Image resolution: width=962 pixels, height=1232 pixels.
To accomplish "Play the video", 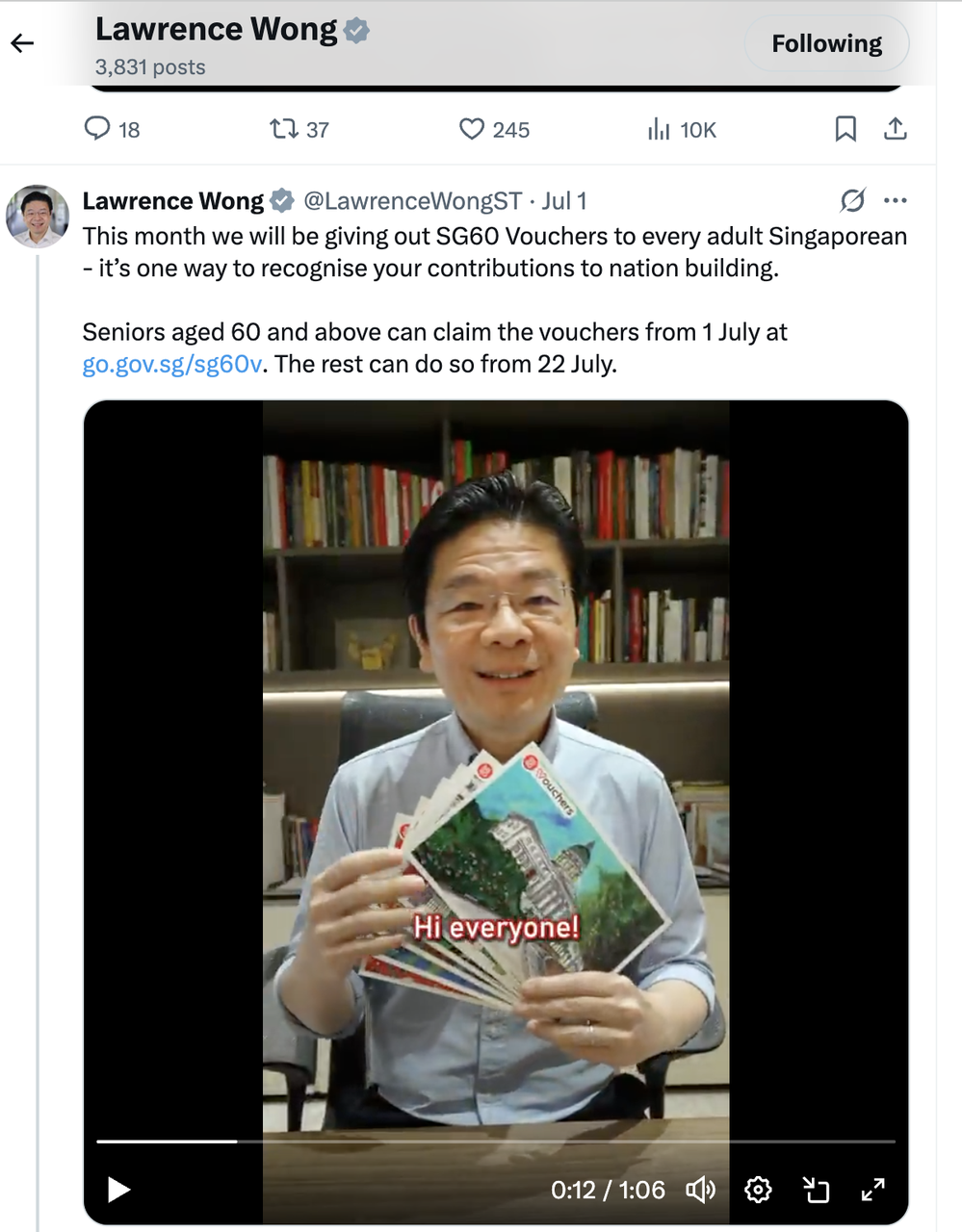I will 118,1190.
